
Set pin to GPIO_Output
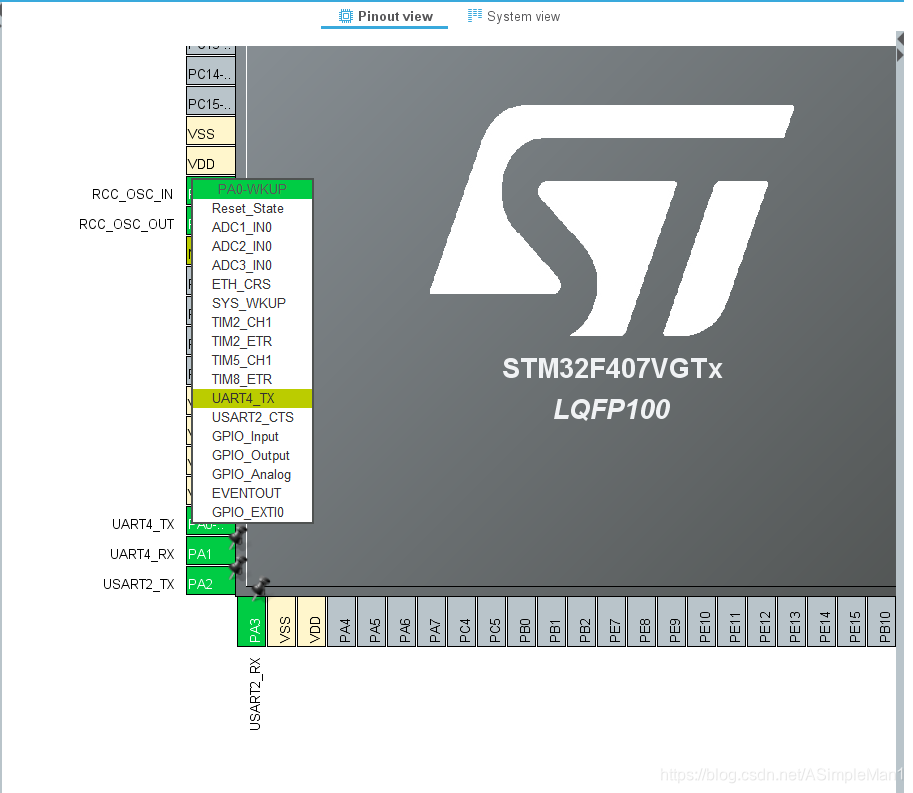252,455
